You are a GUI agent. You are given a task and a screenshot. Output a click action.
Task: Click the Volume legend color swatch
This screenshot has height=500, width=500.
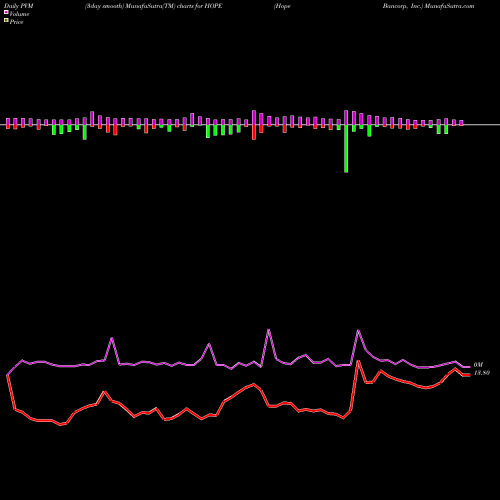pos(6,13)
